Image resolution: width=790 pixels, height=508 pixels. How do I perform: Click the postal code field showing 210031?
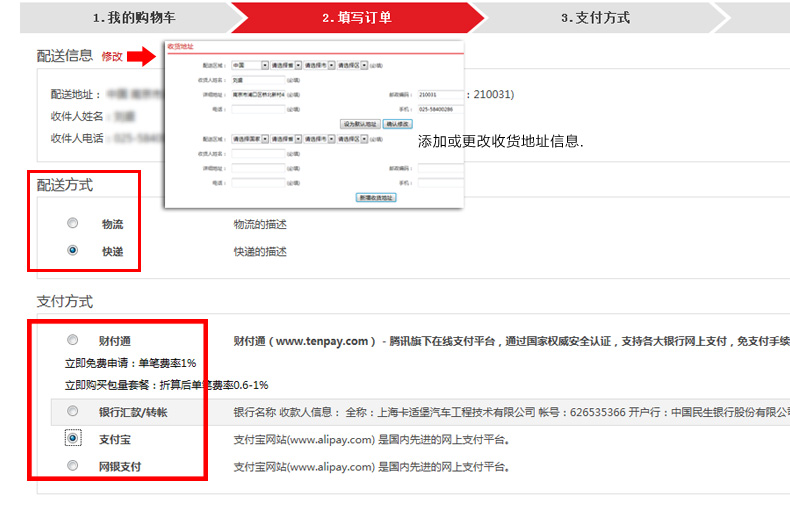pos(440,95)
